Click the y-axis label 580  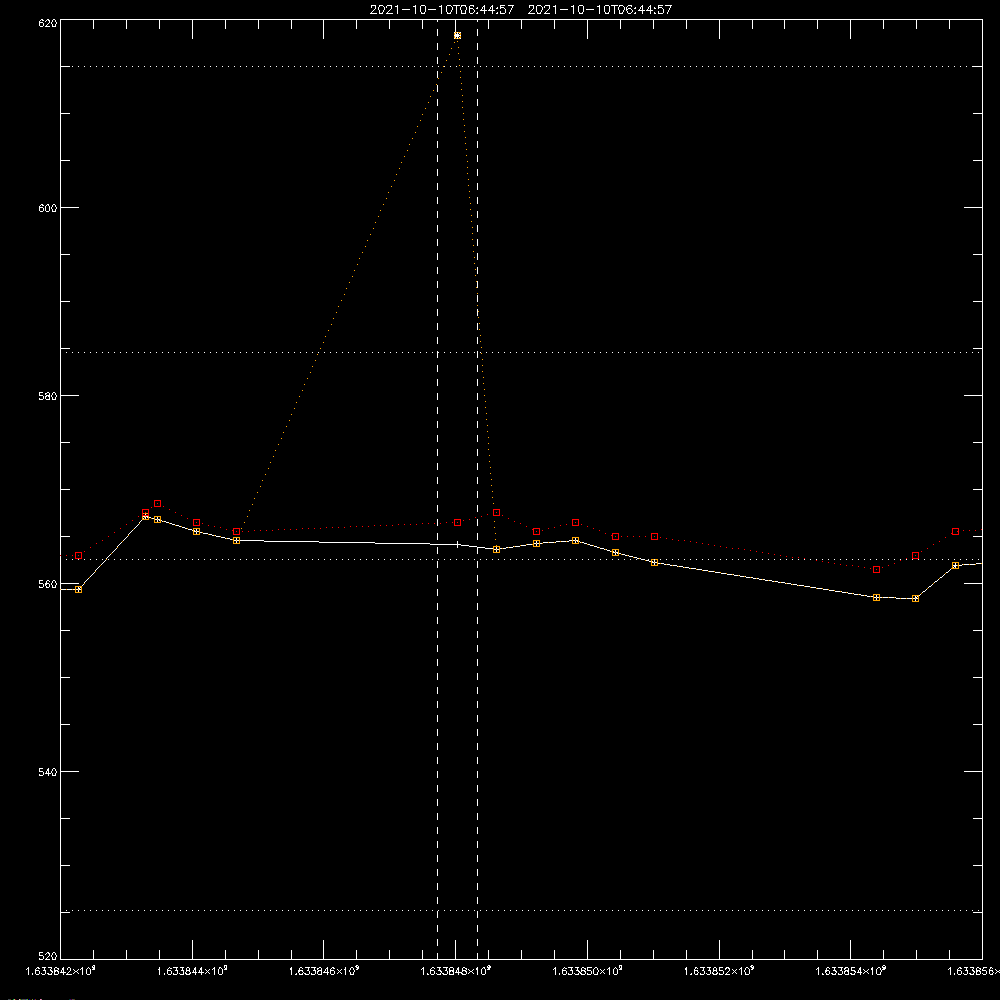pyautogui.click(x=48, y=395)
